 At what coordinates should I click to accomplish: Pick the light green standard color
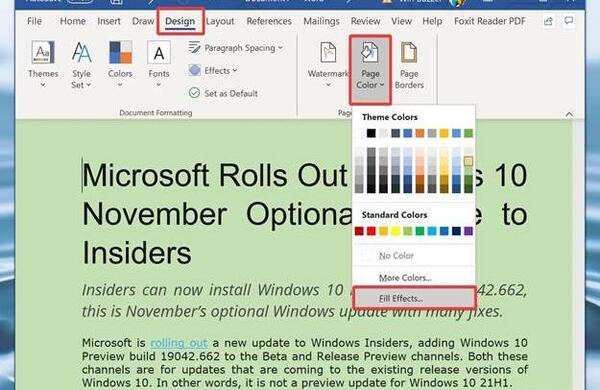tap(408, 231)
